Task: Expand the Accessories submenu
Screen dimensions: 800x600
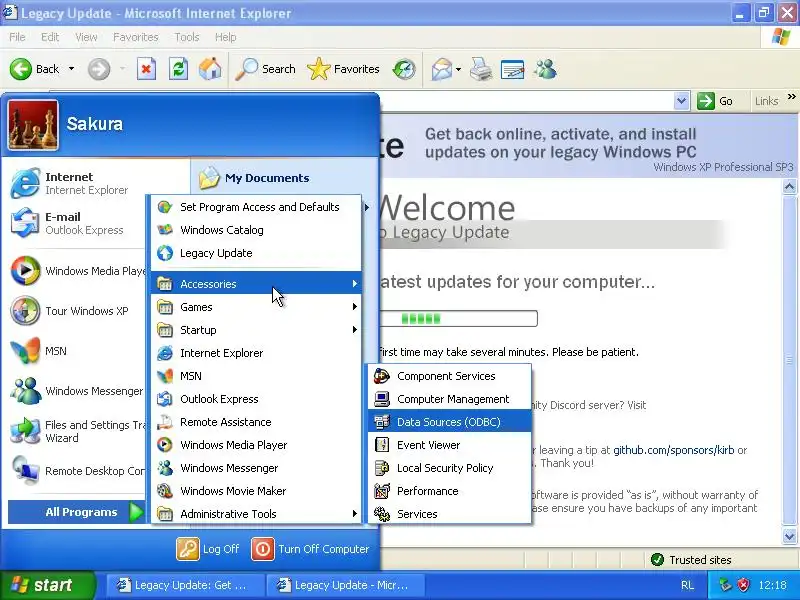Action: (x=256, y=284)
